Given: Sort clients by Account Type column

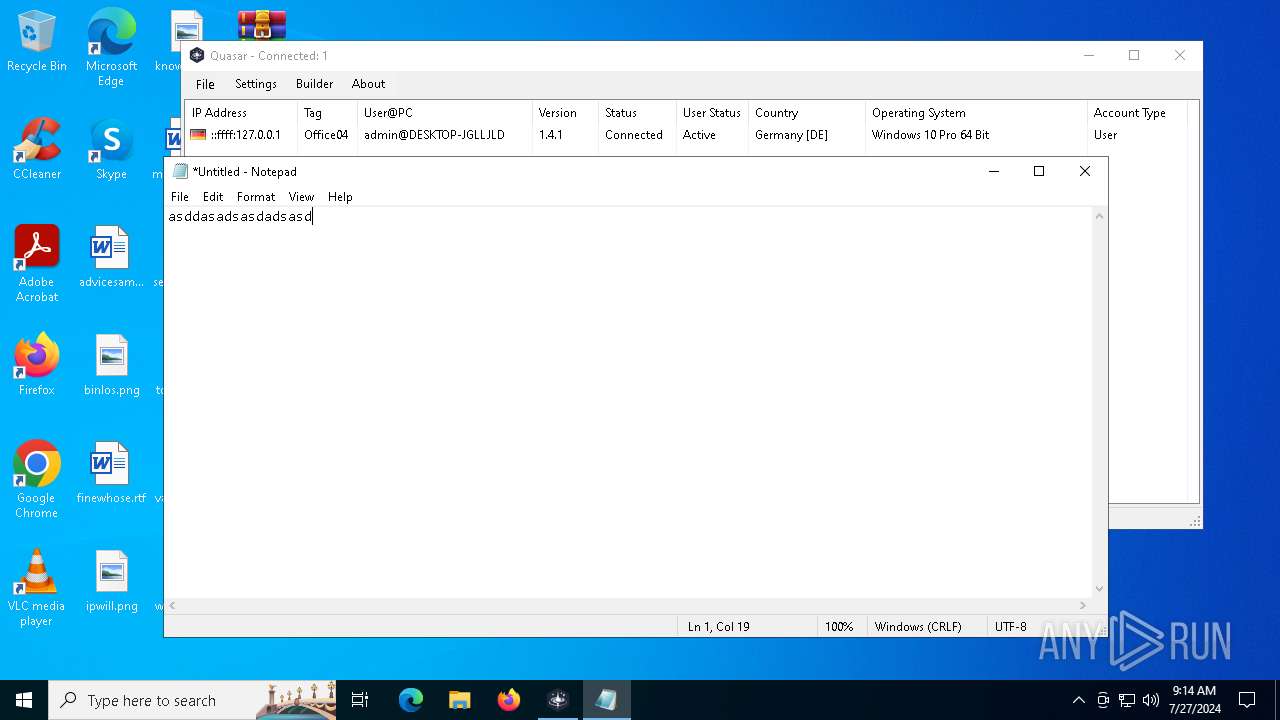Looking at the screenshot, I should pos(1137,113).
